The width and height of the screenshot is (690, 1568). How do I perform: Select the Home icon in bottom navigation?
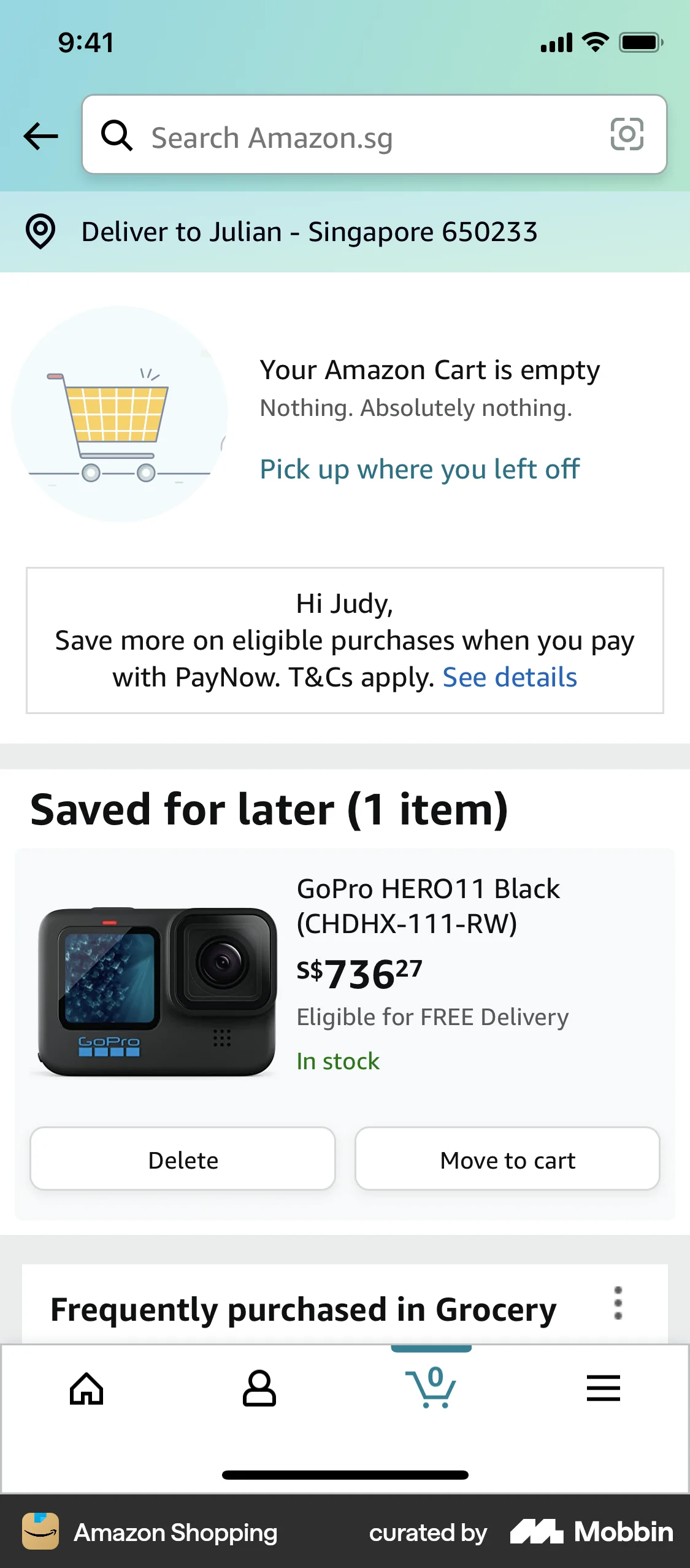[x=86, y=1391]
